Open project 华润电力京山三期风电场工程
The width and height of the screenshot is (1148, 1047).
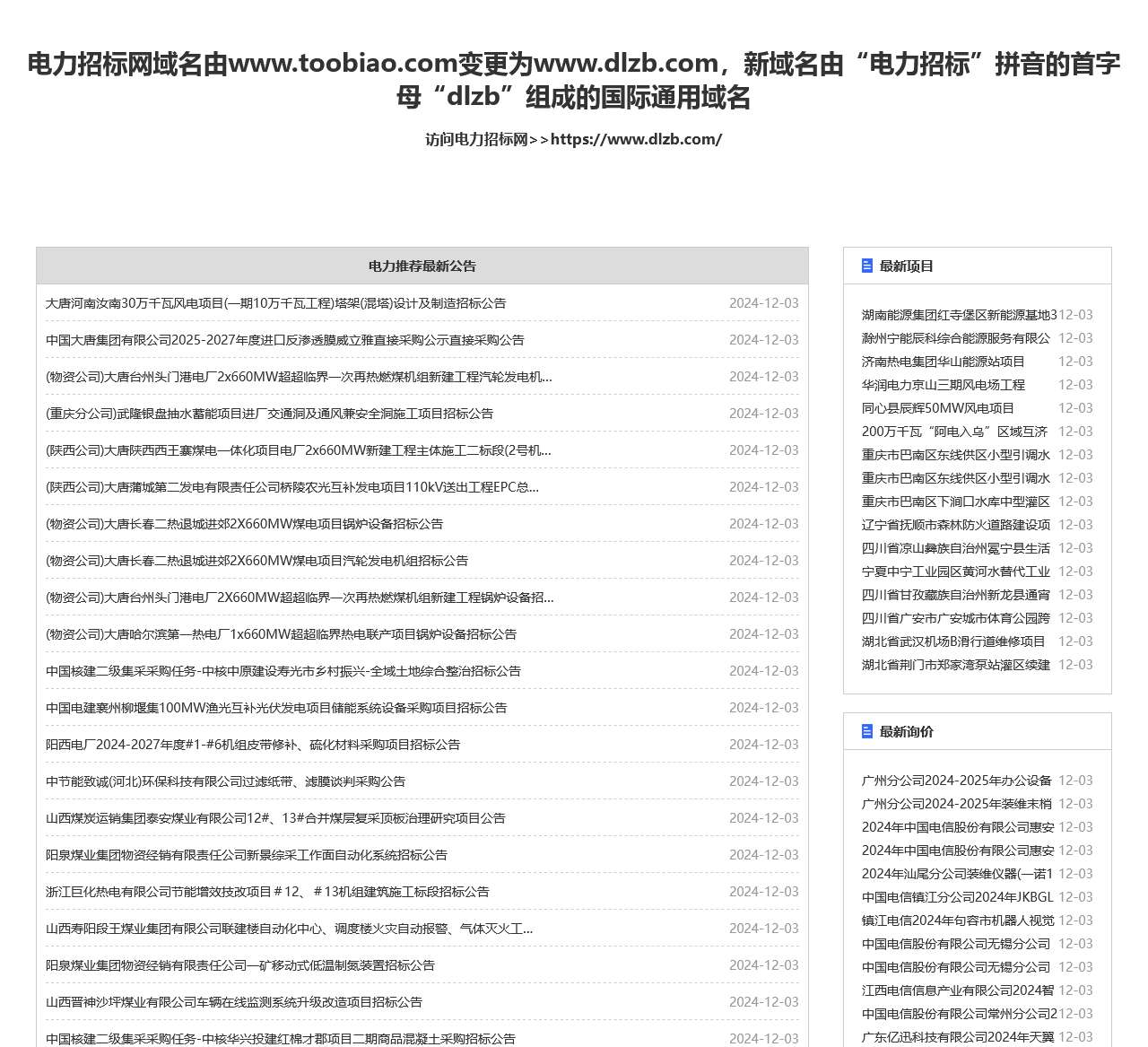coord(944,385)
